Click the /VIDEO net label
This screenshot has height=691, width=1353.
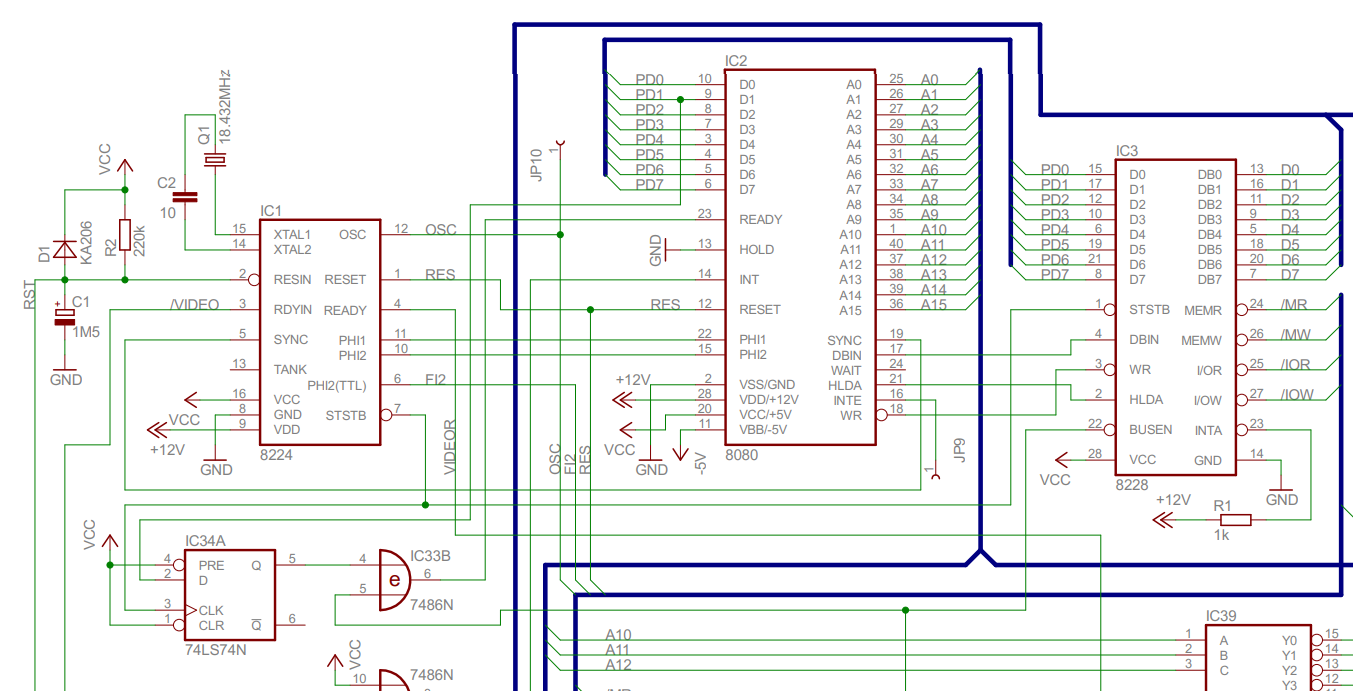pos(194,305)
